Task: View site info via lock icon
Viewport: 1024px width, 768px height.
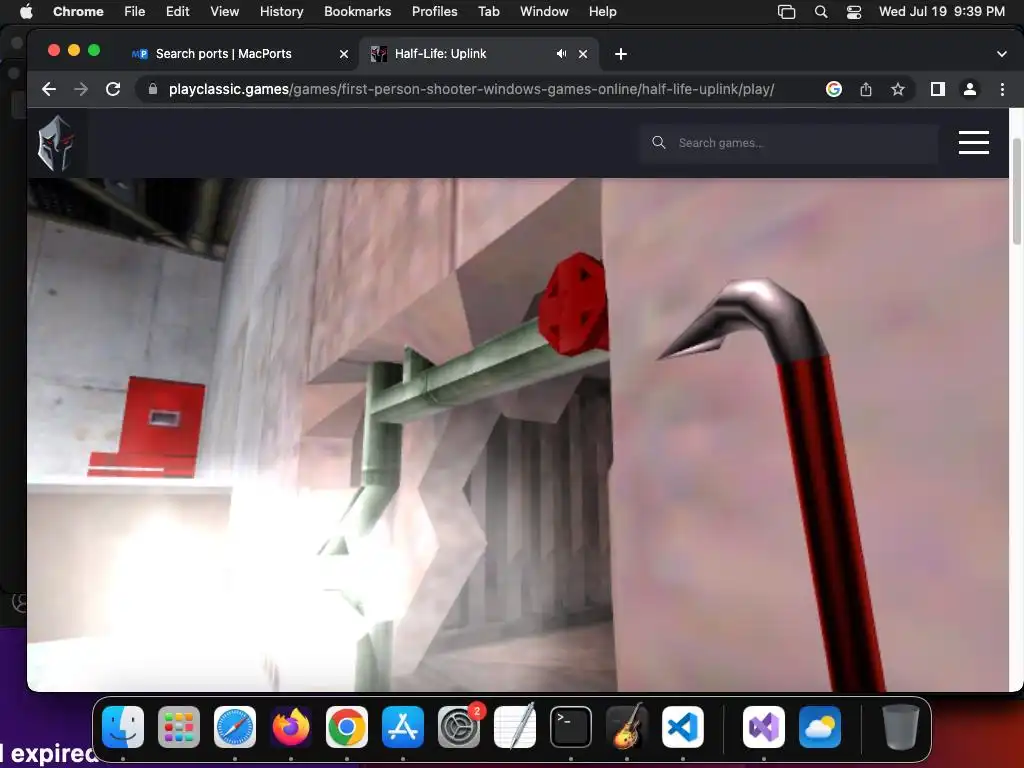Action: [153, 89]
